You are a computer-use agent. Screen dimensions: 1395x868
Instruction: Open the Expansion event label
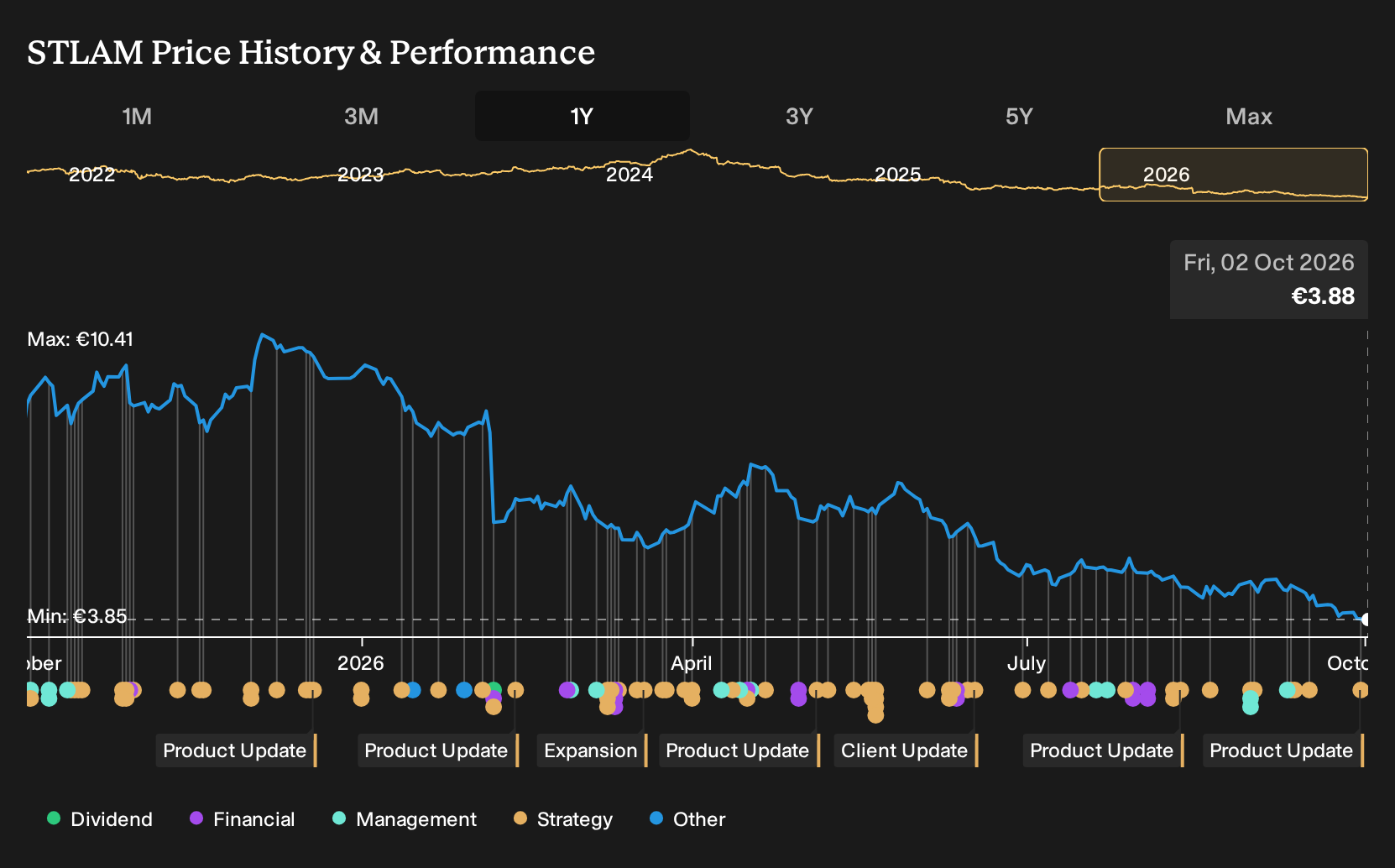point(593,750)
